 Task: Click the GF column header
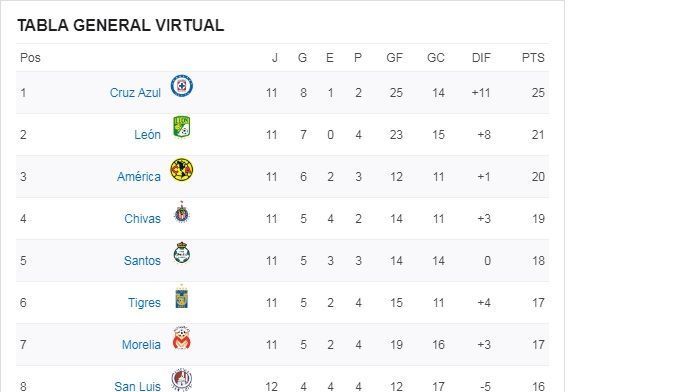(x=395, y=58)
